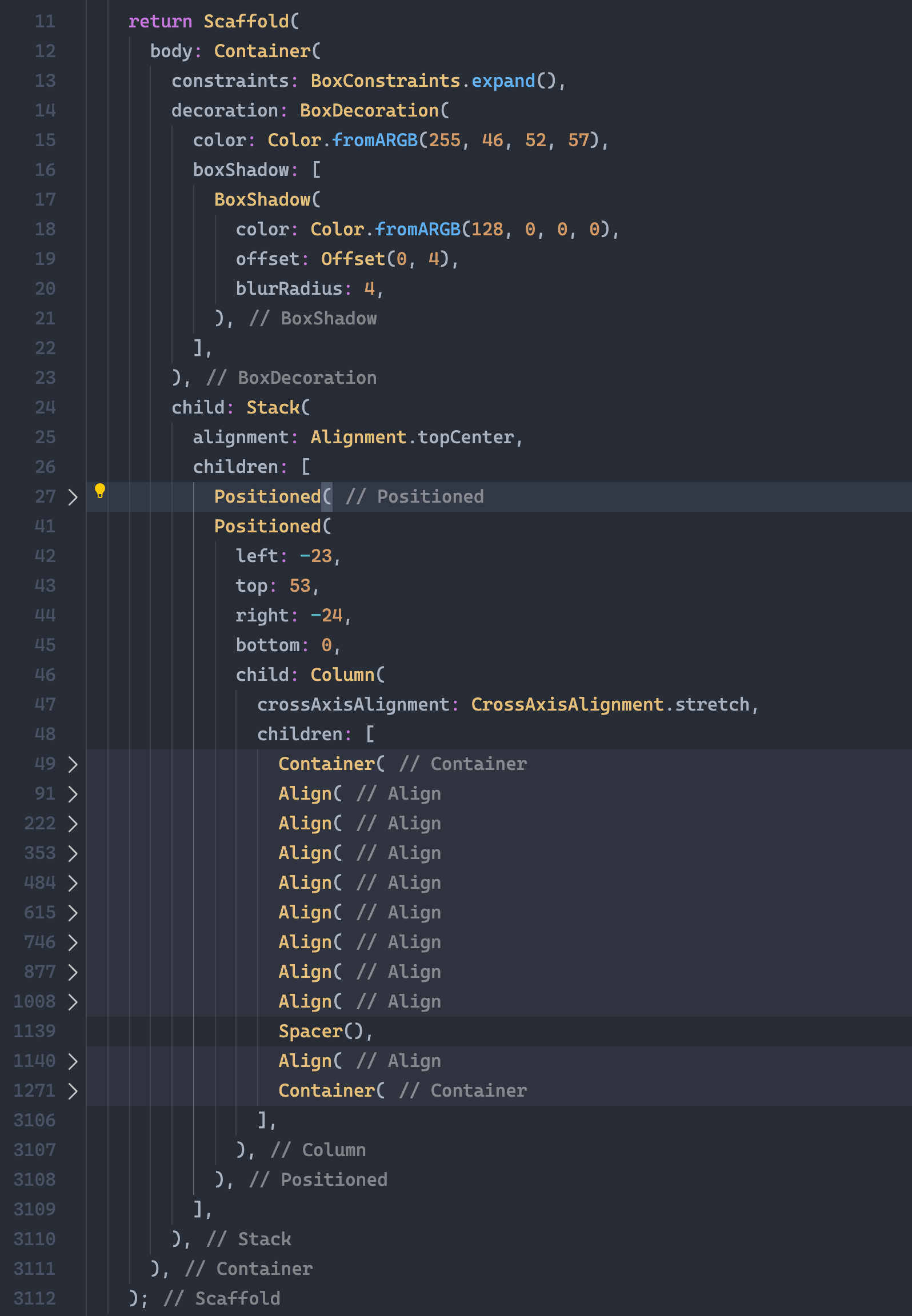Click 'fromARGB(128, 0, 0, 0)' on line 18
The width and height of the screenshot is (912, 1316).
[x=493, y=230]
